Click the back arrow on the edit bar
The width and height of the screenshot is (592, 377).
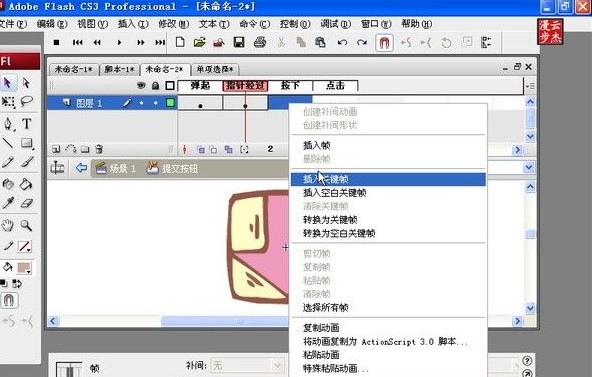click(81, 168)
